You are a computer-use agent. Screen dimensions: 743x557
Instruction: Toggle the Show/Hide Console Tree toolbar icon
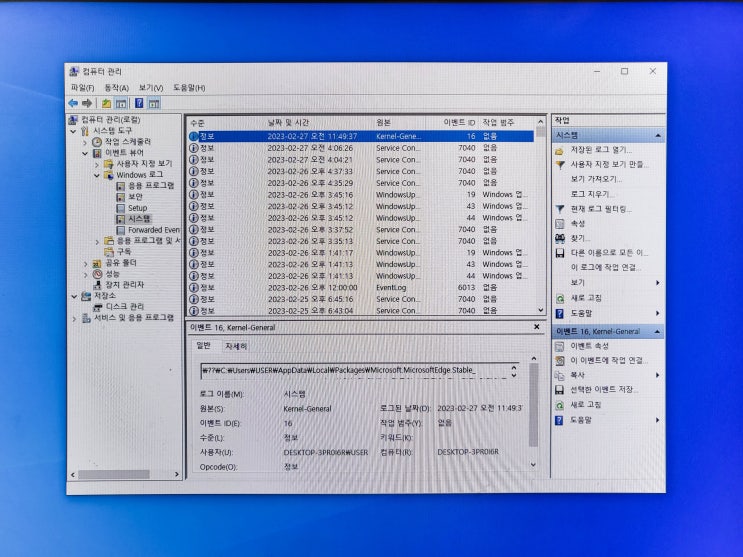pos(121,103)
